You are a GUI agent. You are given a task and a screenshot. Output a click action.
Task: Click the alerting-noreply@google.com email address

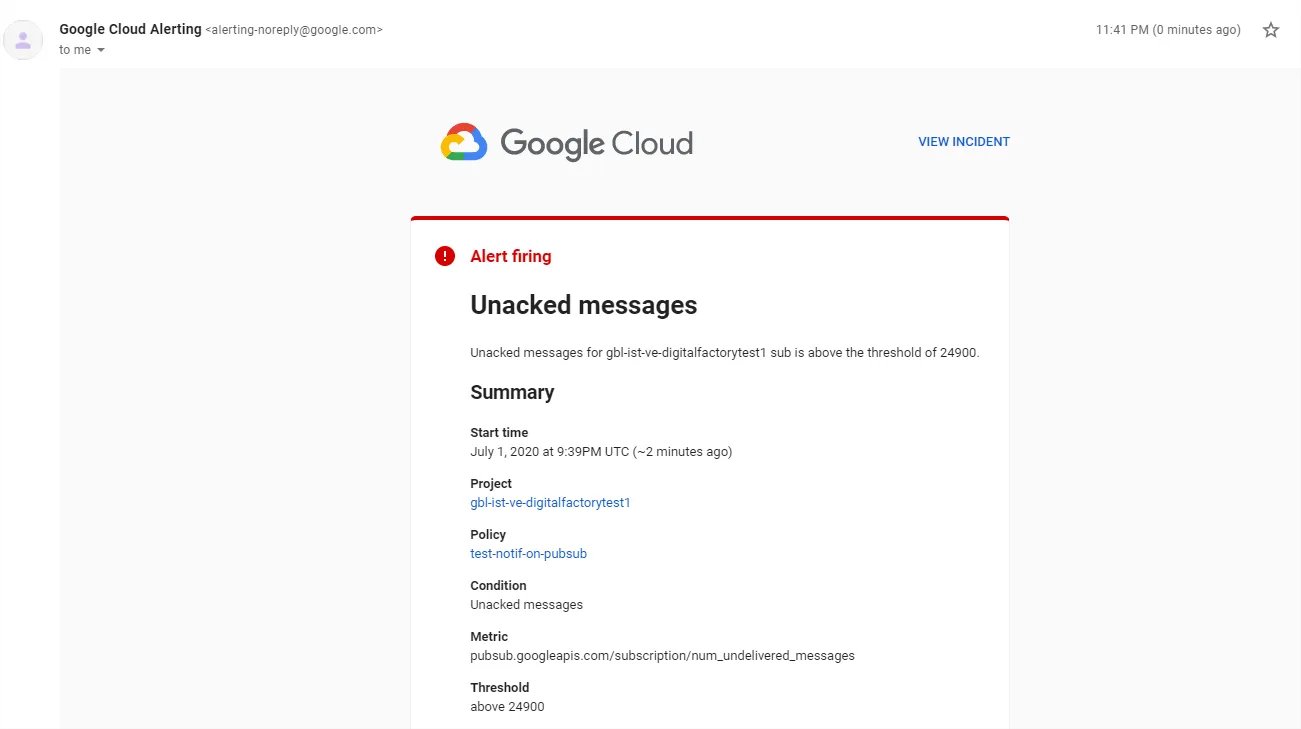(294, 30)
